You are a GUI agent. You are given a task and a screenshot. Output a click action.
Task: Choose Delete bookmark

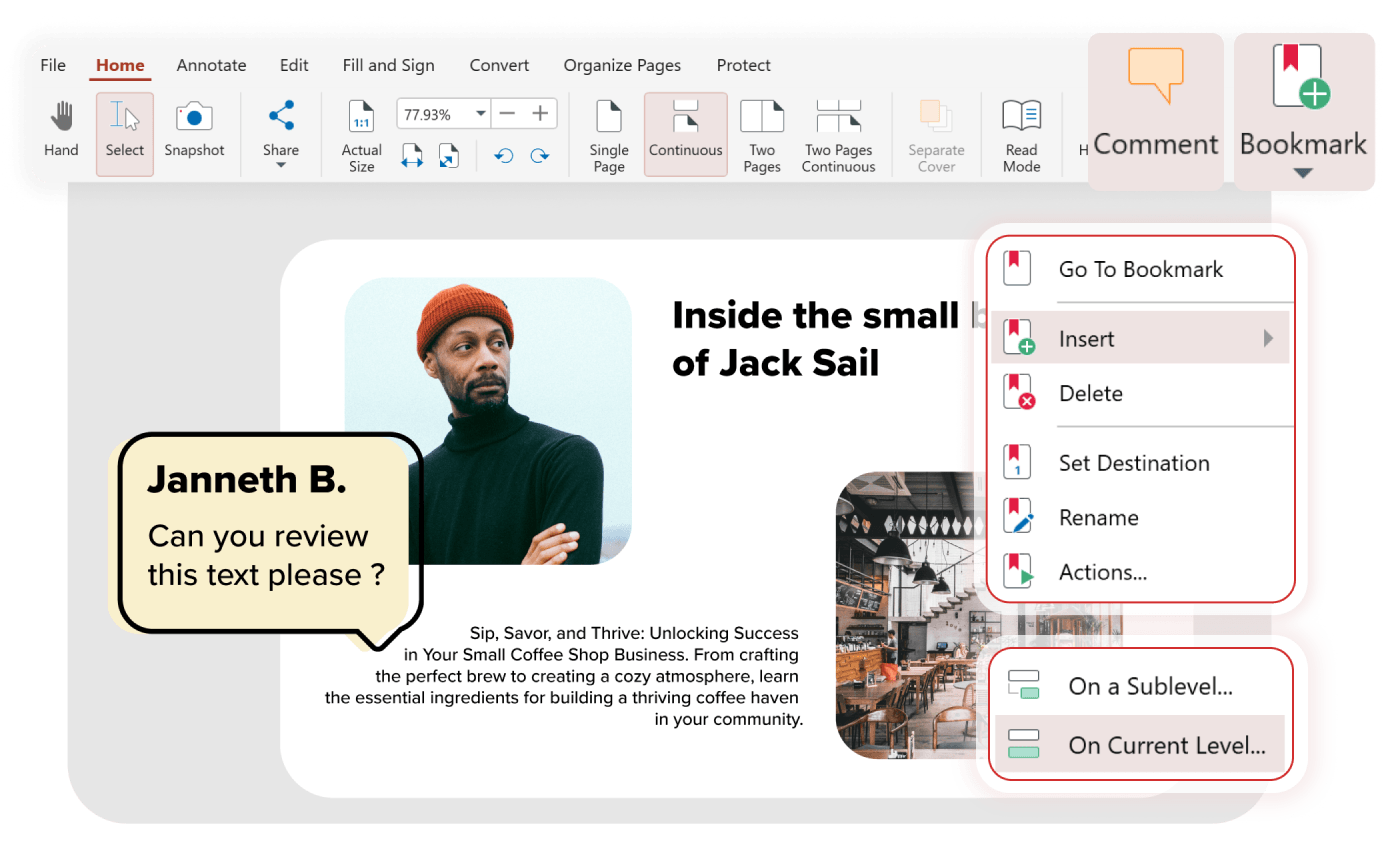click(x=1141, y=393)
